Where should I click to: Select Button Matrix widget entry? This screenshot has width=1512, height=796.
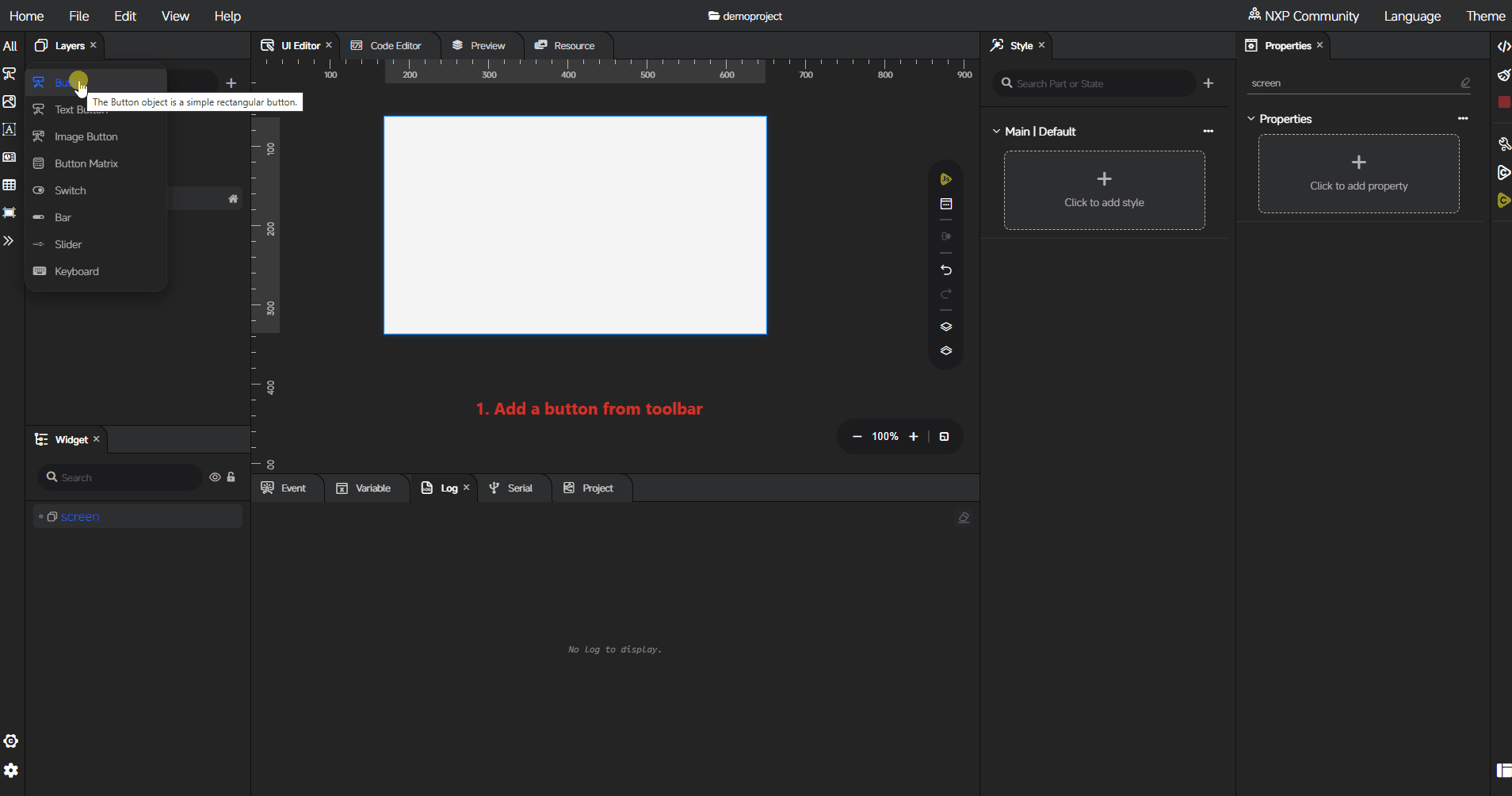[95, 163]
